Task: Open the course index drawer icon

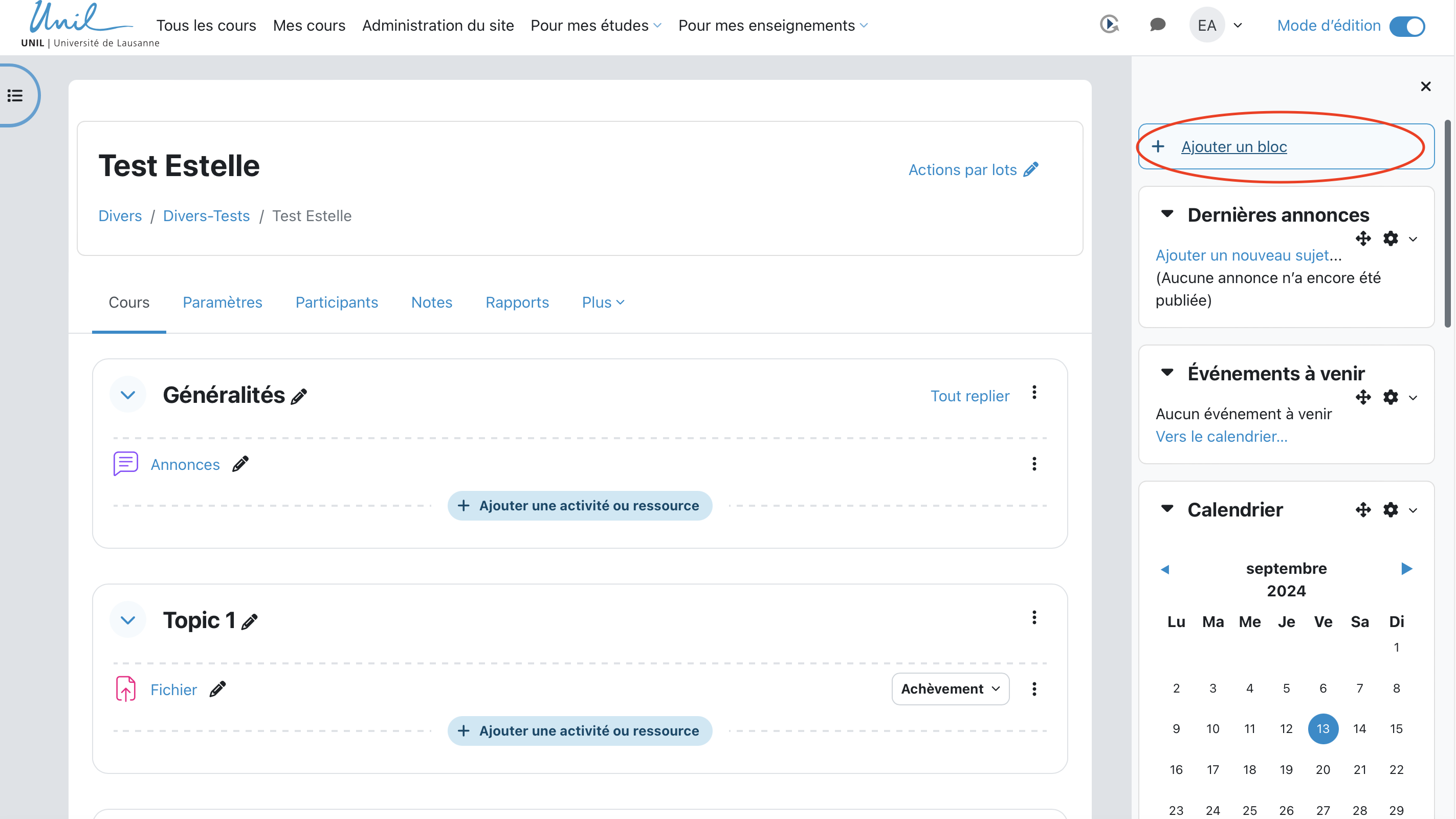Action: tap(15, 95)
